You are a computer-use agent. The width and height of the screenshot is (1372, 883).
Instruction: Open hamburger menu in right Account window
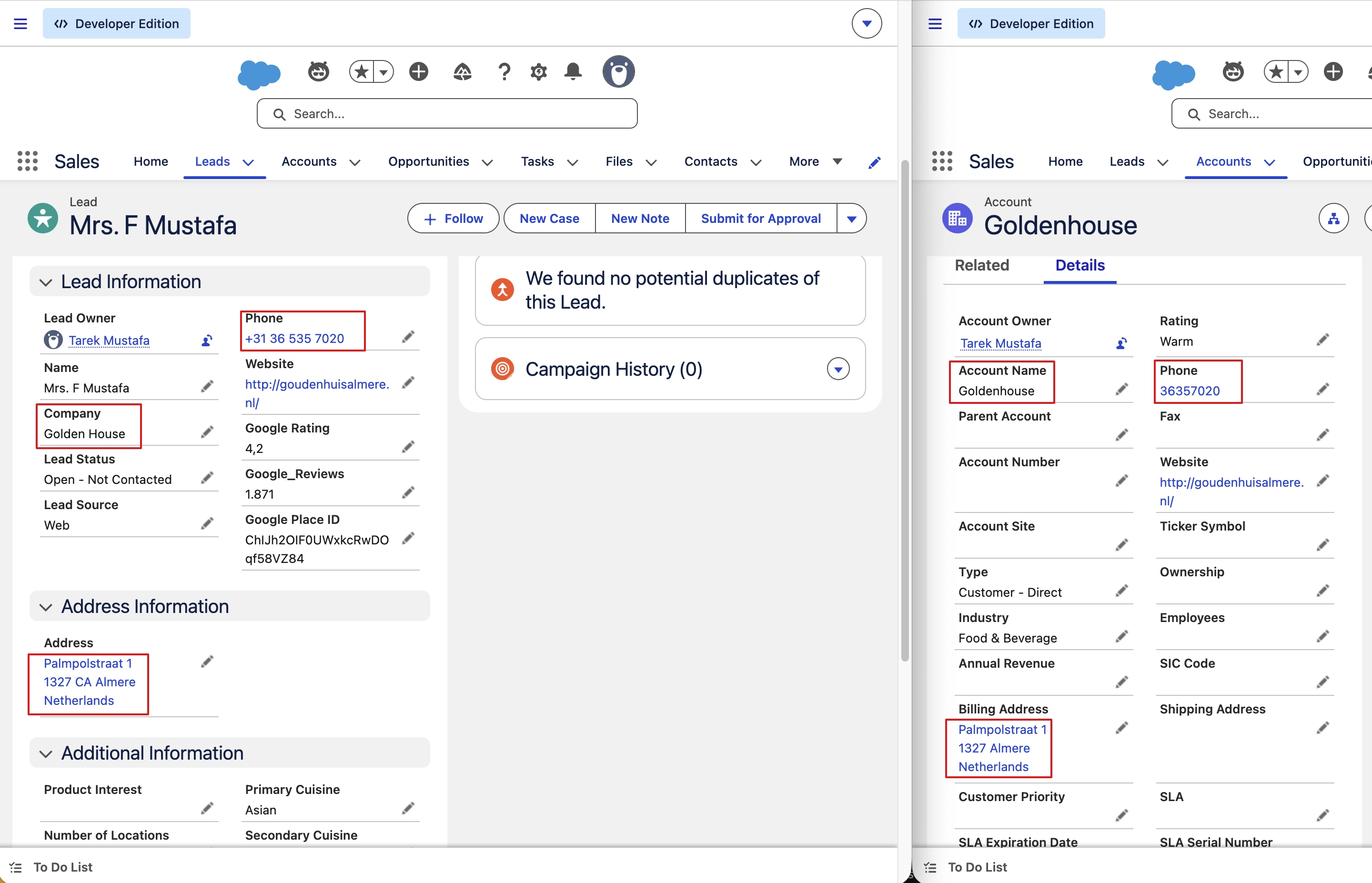point(935,23)
